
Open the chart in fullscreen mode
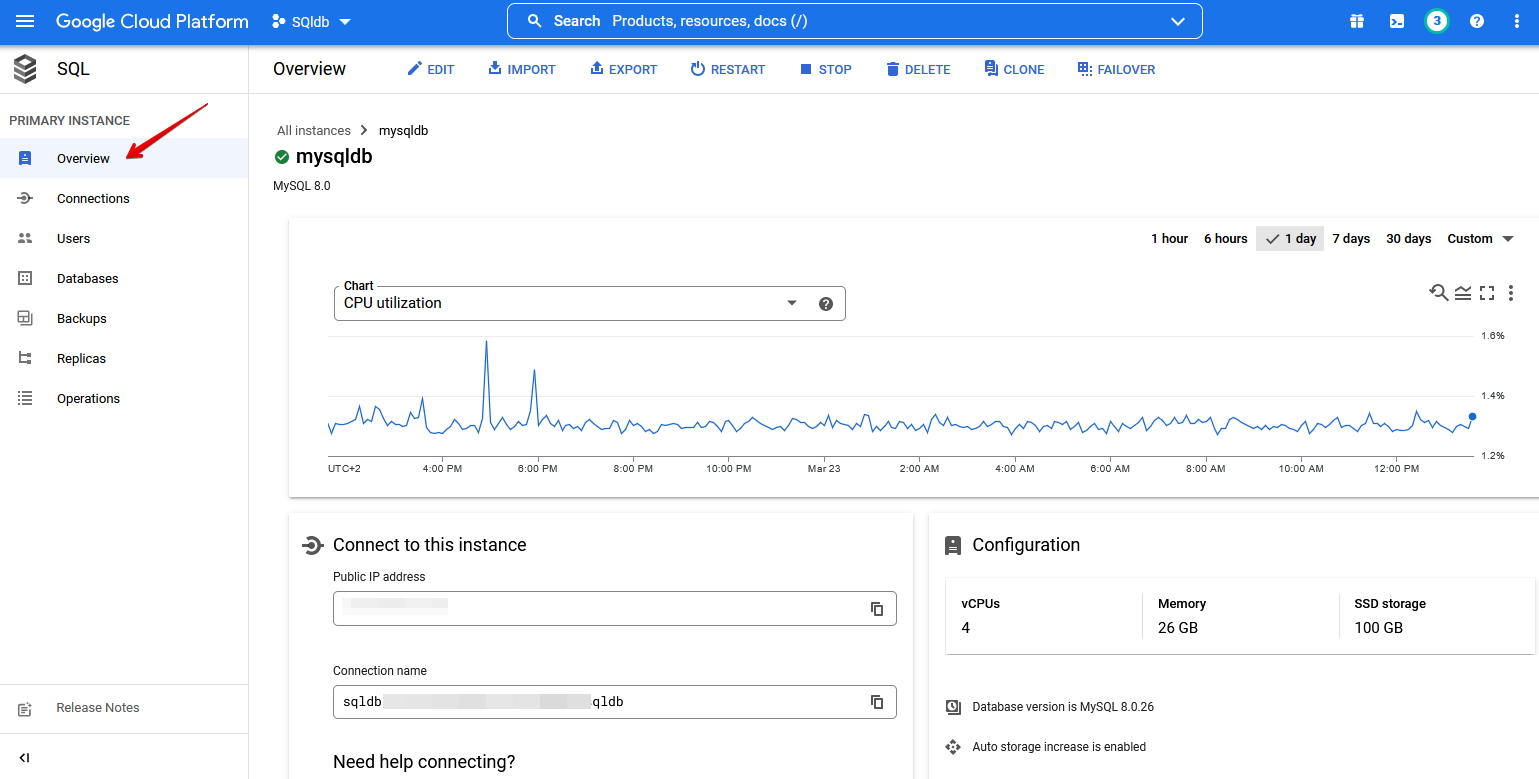pyautogui.click(x=1487, y=293)
